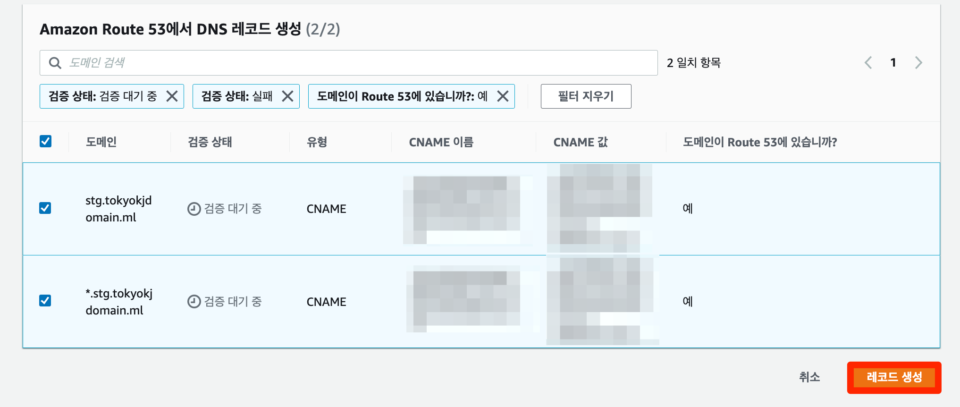Remove the '검증 대기 중' filter chip

pyautogui.click(x=172, y=96)
